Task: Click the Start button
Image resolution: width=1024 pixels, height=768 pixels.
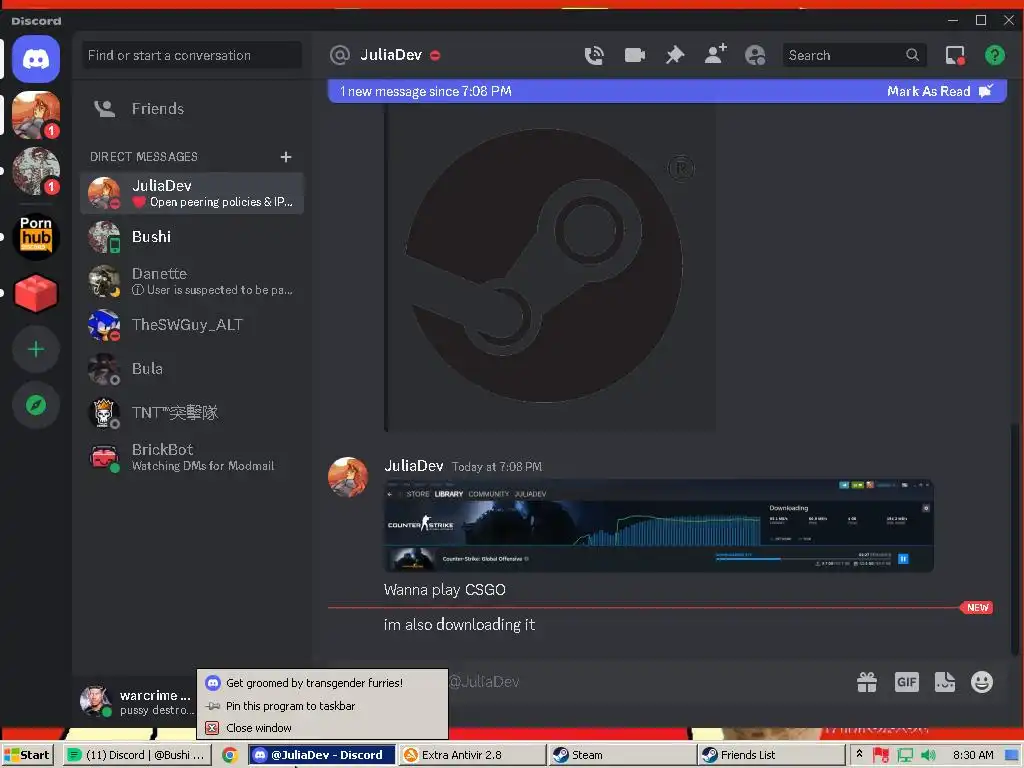Action: click(x=27, y=755)
